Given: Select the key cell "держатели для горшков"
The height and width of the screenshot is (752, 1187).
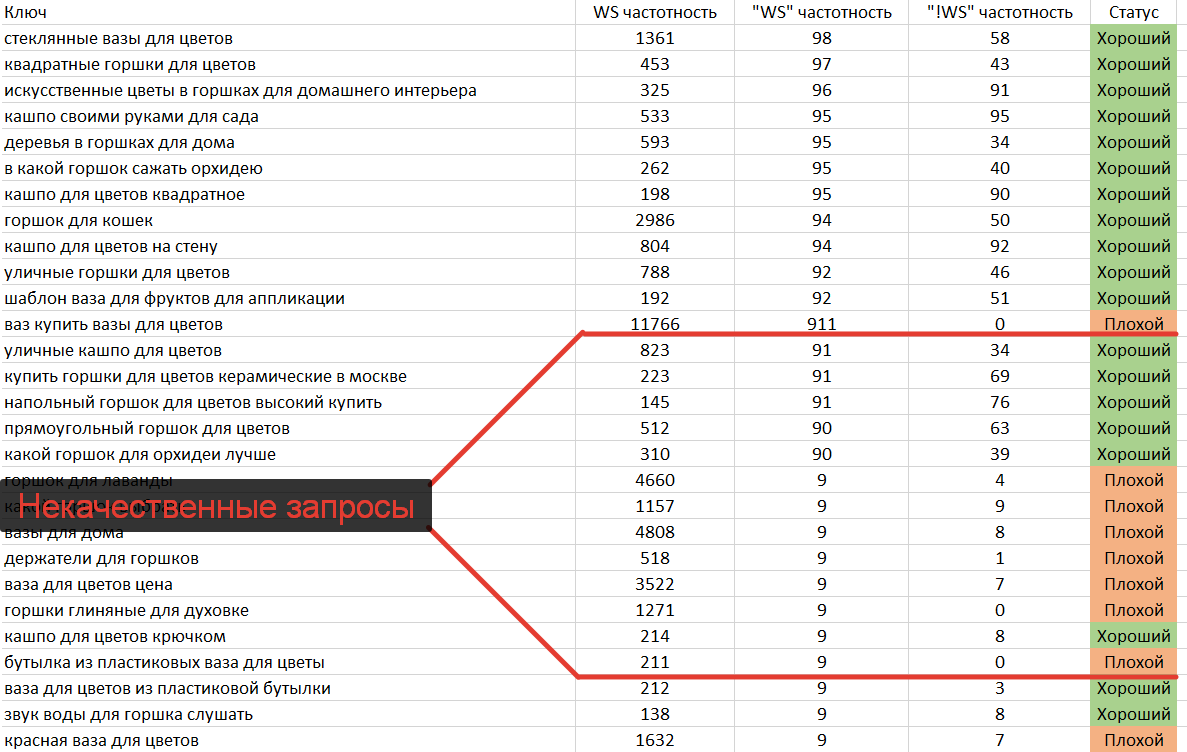Looking at the screenshot, I should (101, 558).
